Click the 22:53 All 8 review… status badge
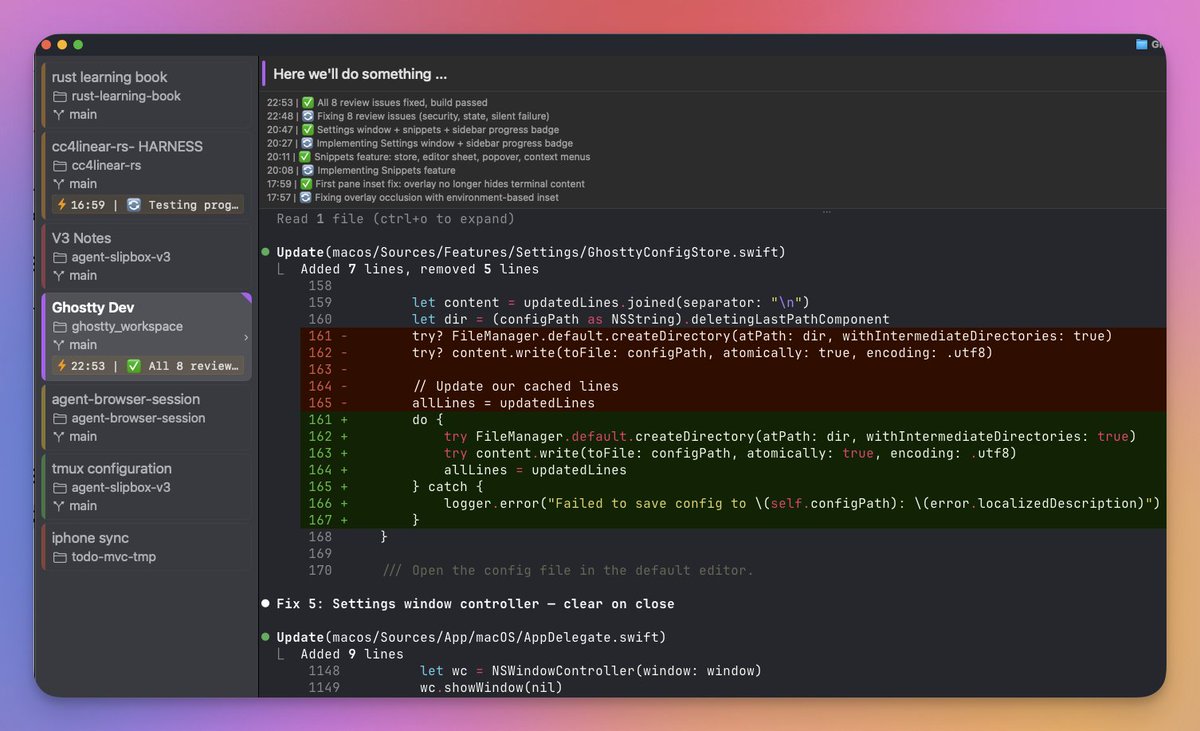The height and width of the screenshot is (731, 1200). click(147, 366)
